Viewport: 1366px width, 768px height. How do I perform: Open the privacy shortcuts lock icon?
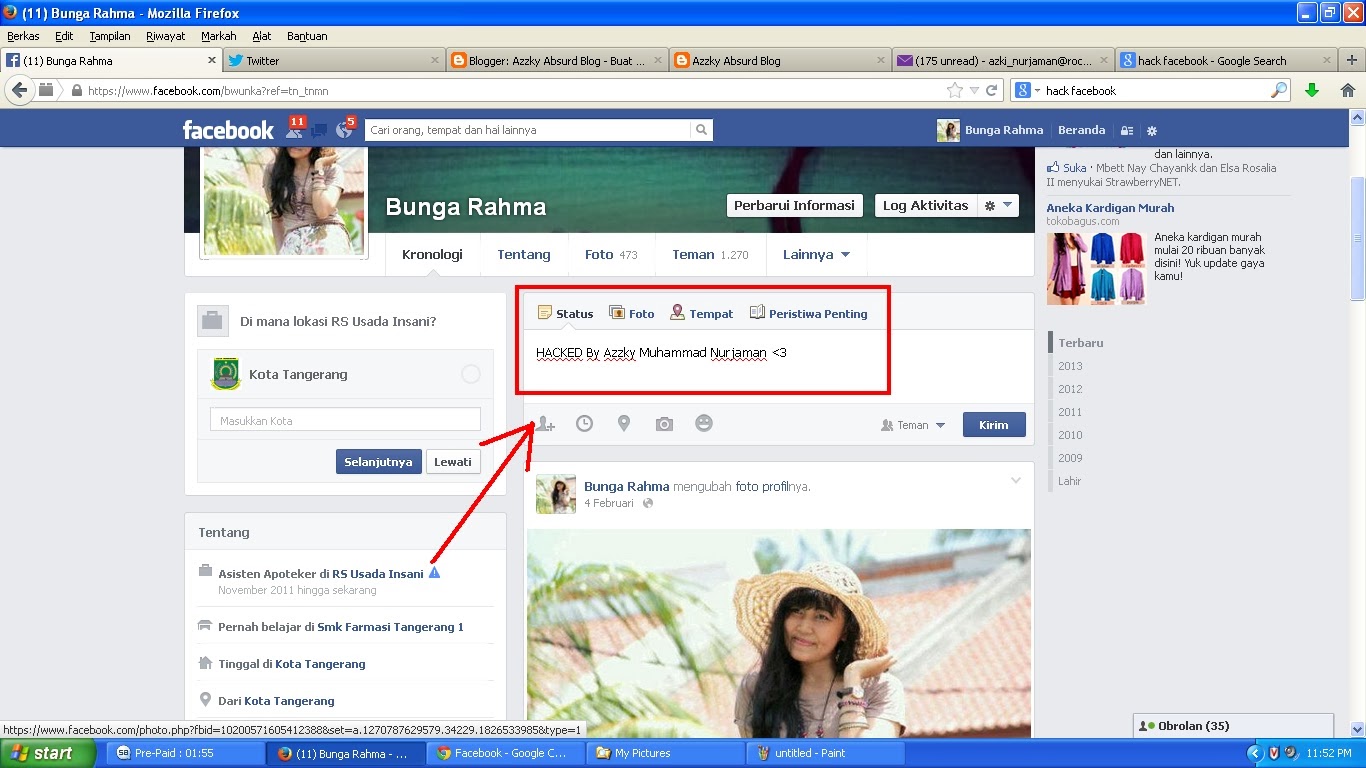[x=1127, y=130]
